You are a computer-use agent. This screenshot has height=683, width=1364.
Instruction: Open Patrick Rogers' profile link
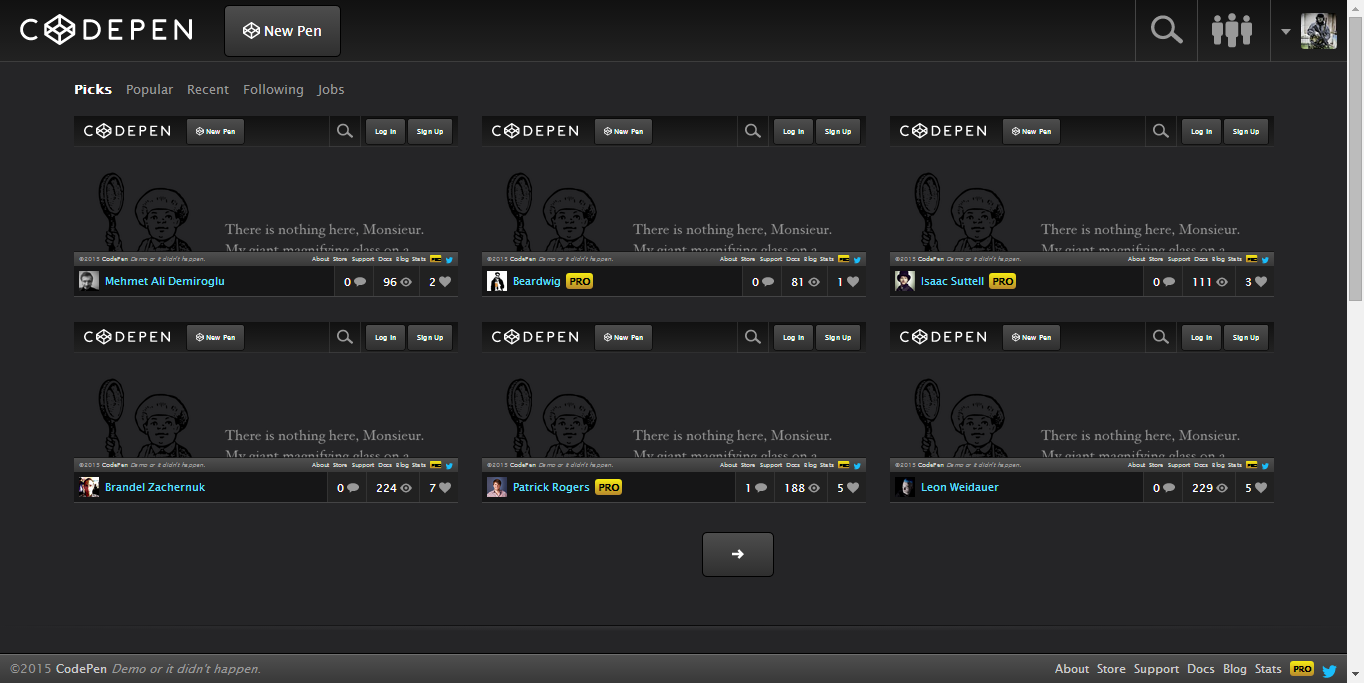[x=551, y=487]
